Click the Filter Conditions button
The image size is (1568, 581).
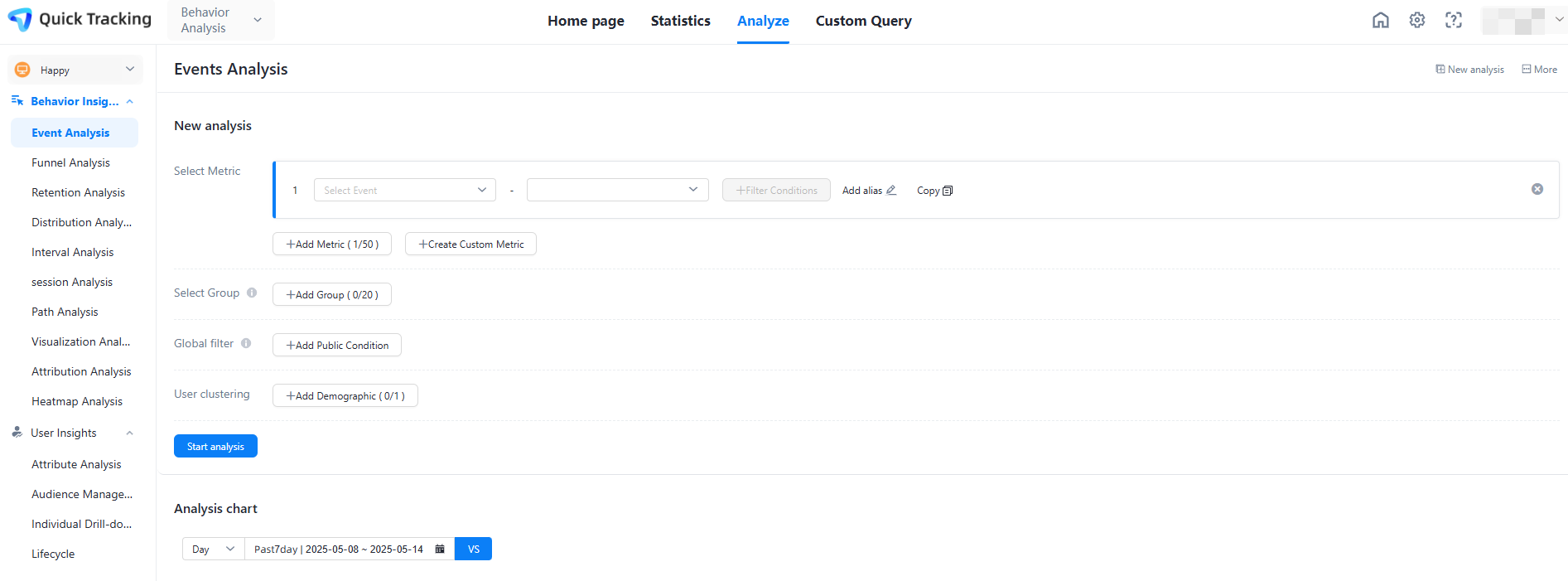tap(776, 190)
